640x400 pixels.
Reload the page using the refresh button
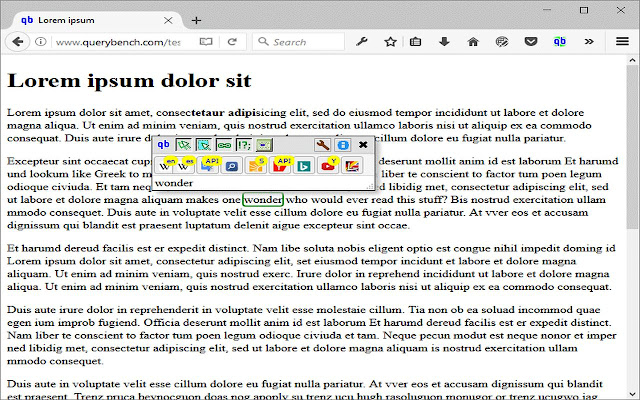coord(231,42)
